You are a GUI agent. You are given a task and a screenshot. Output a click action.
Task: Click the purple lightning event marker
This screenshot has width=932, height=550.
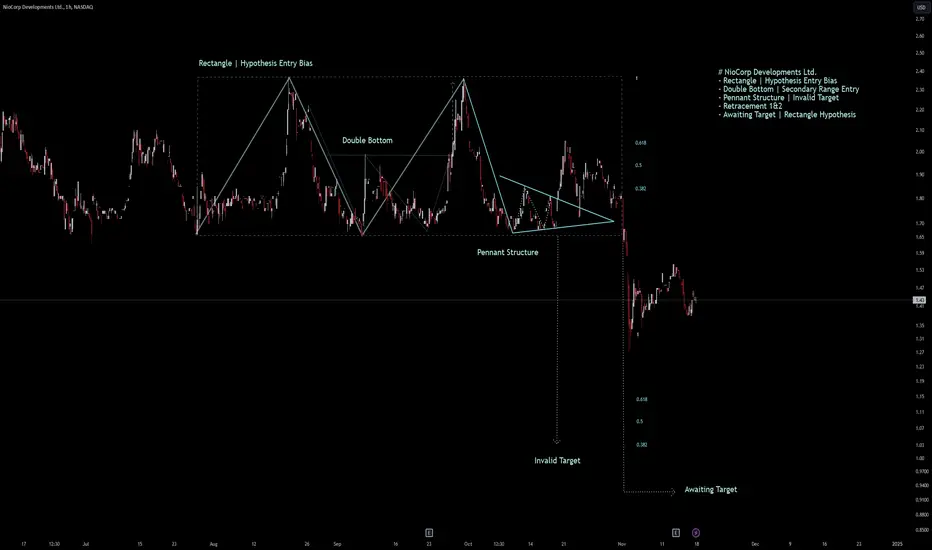coord(695,533)
